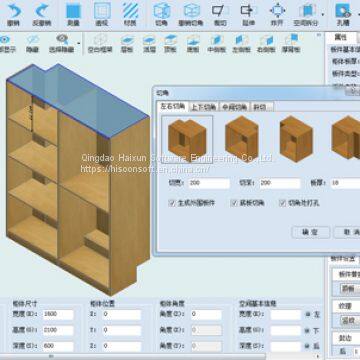This screenshot has height=360, width=360.
Task: Click the cut width field showing 200
Action: point(209,183)
